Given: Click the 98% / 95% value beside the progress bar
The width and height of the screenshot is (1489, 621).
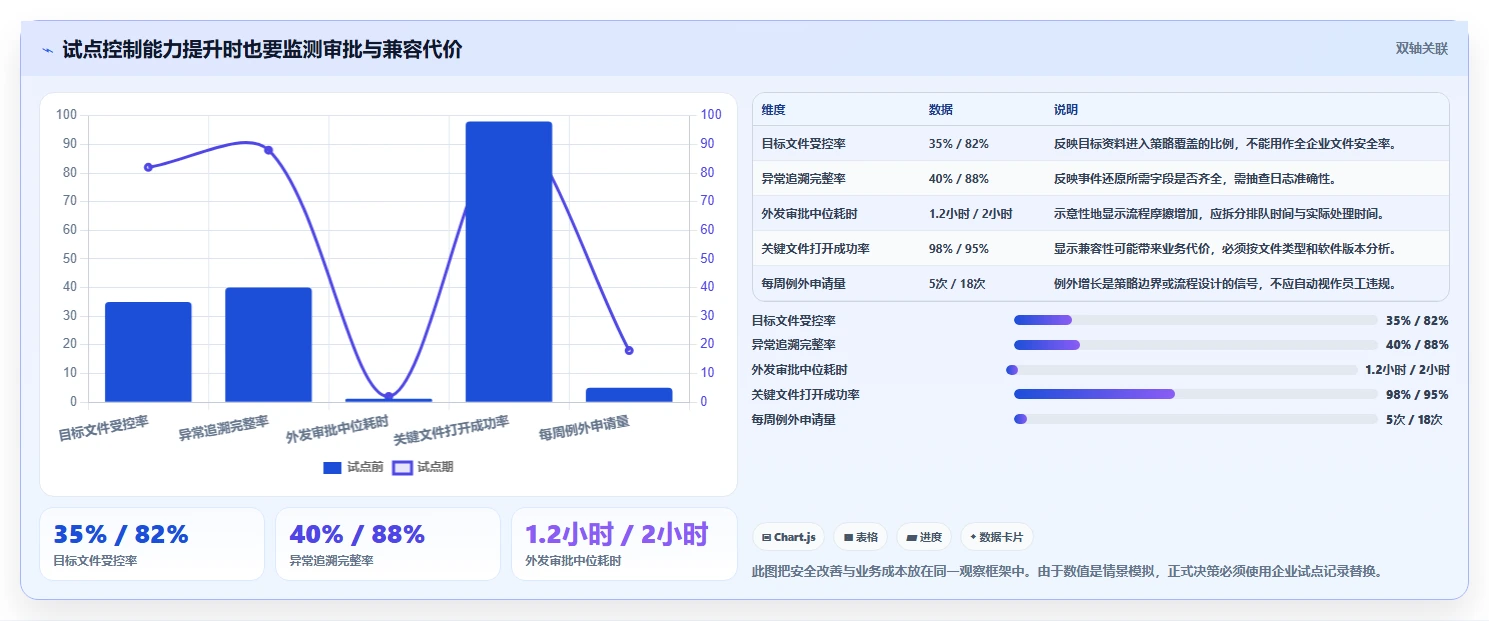Looking at the screenshot, I should [1417, 394].
